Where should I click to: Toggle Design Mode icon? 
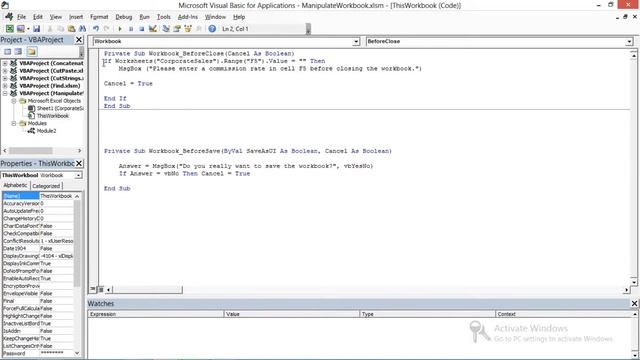click(x=153, y=29)
